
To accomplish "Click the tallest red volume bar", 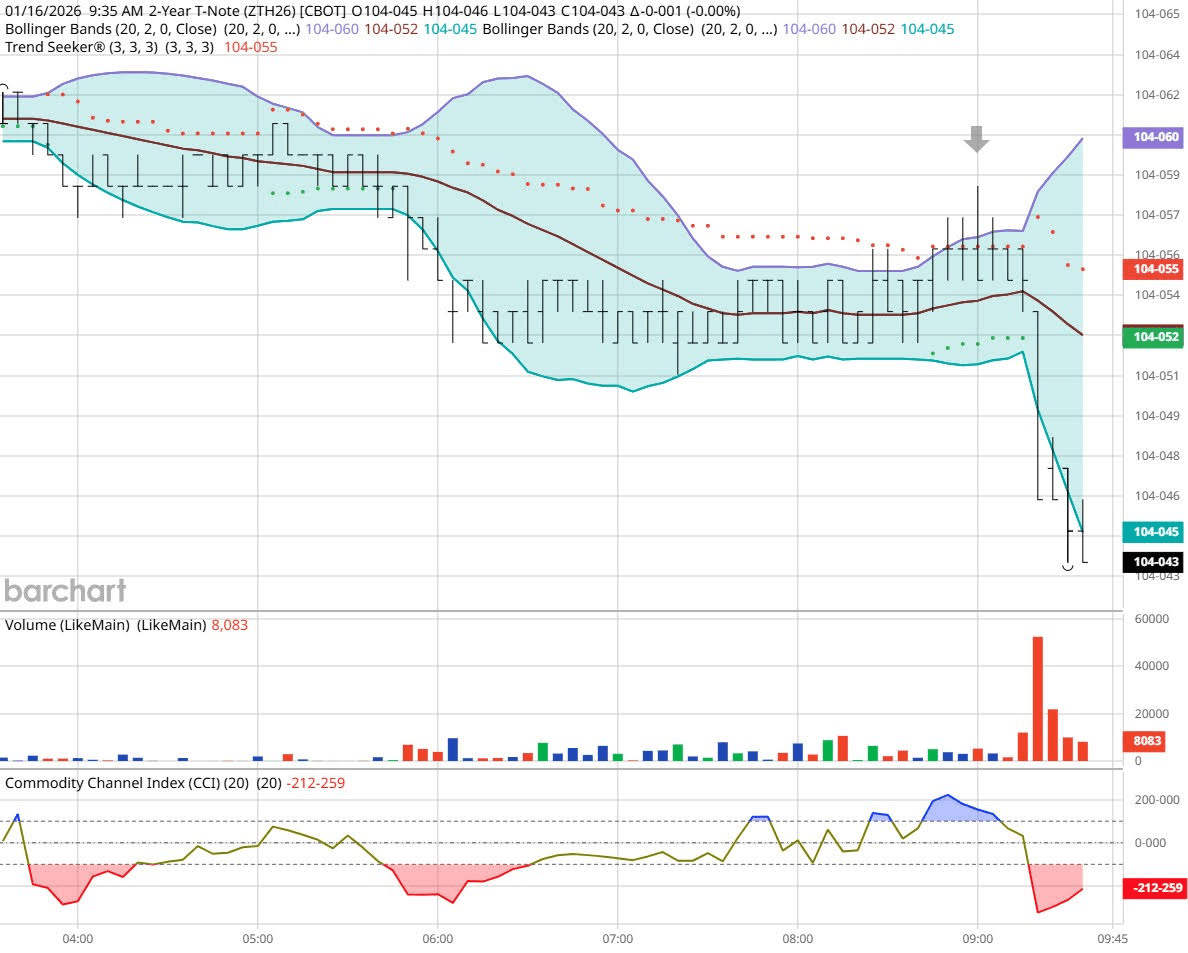I will tap(1038, 700).
